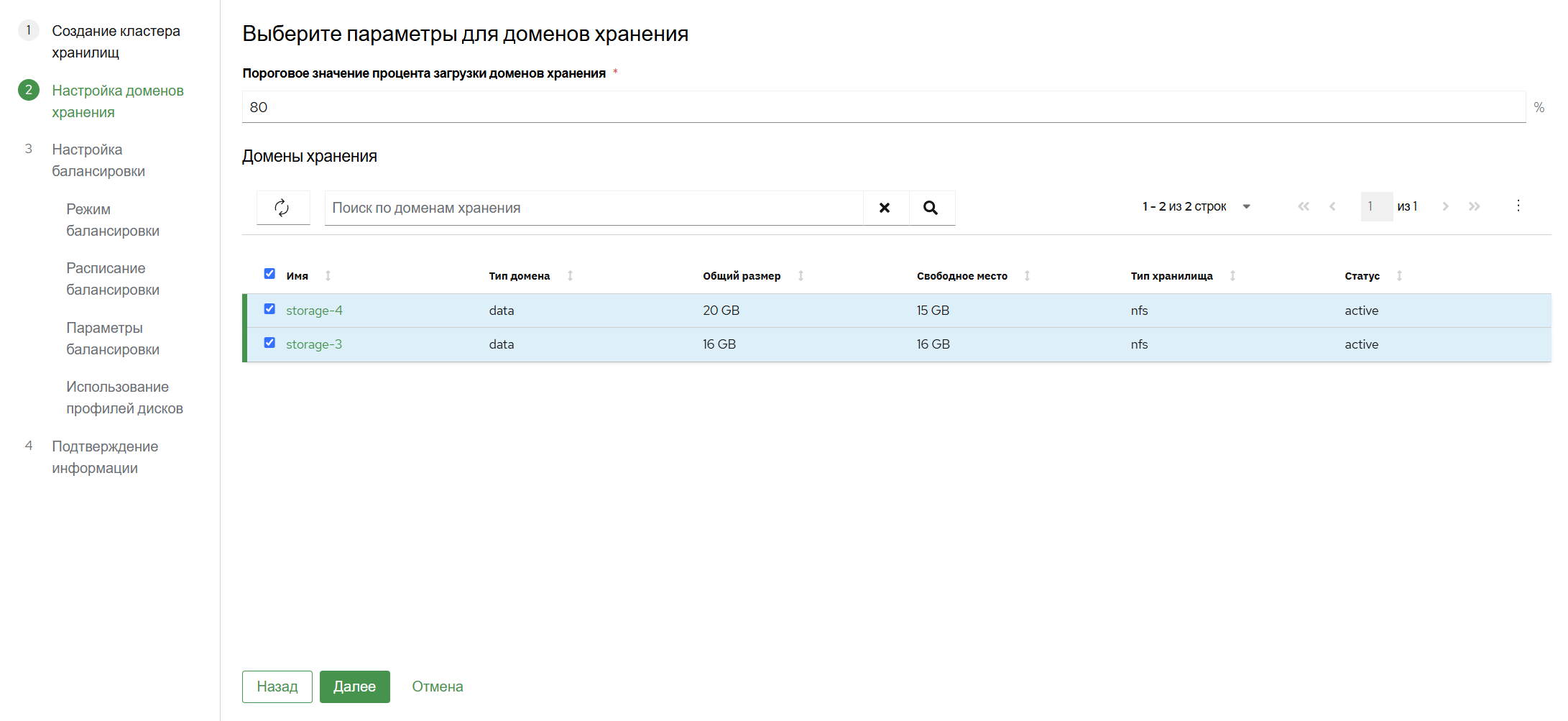Click the 20 GB total size cell
Screen dimensions: 1568x721
tap(721, 311)
